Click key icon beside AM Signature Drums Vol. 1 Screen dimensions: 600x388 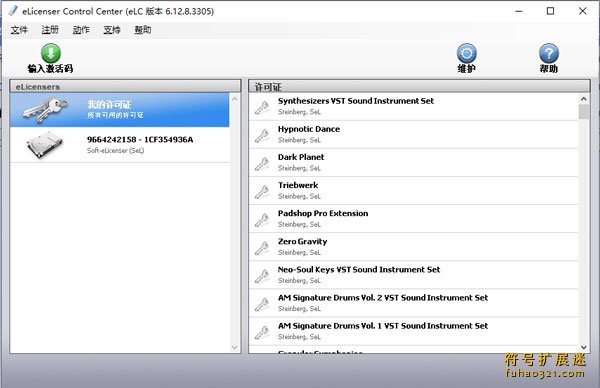[262, 332]
